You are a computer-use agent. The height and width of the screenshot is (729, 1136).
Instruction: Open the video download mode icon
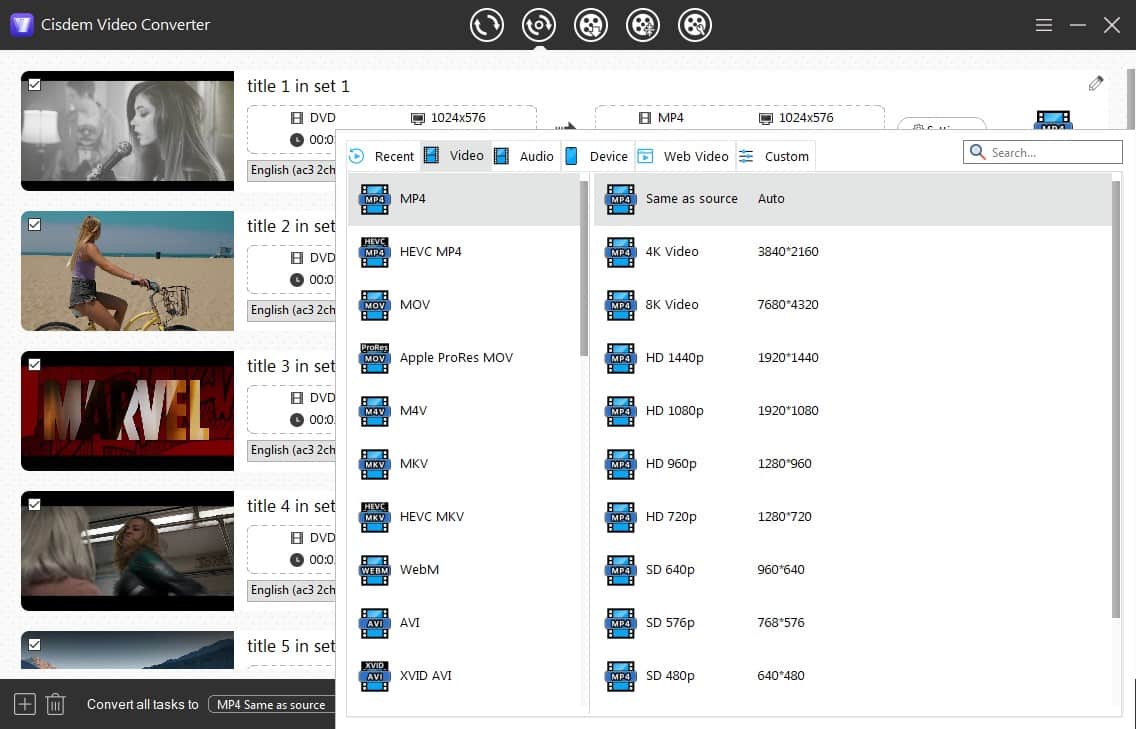coord(592,25)
